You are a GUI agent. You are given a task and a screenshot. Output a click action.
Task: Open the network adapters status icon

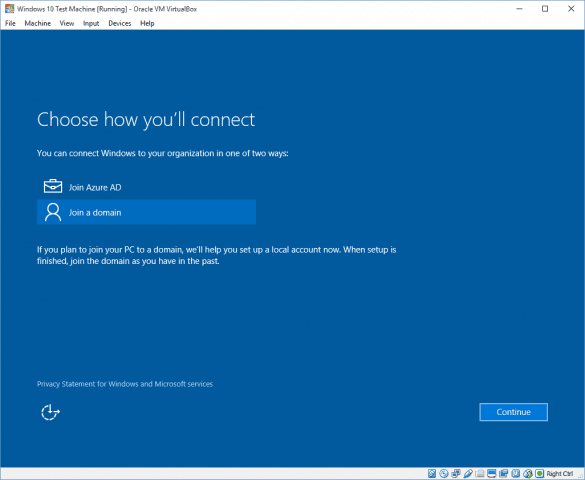(x=456, y=474)
